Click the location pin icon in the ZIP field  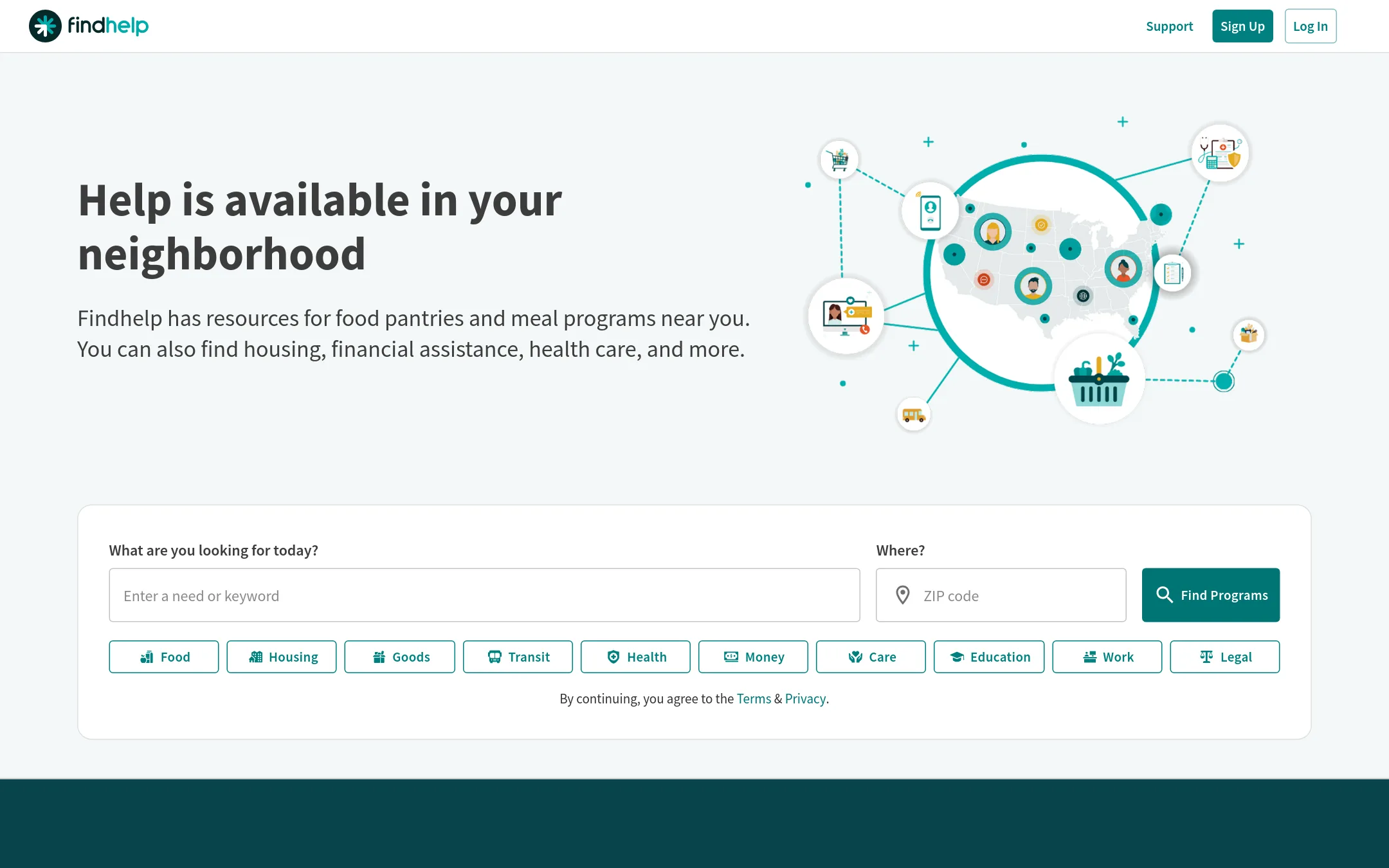[903, 595]
